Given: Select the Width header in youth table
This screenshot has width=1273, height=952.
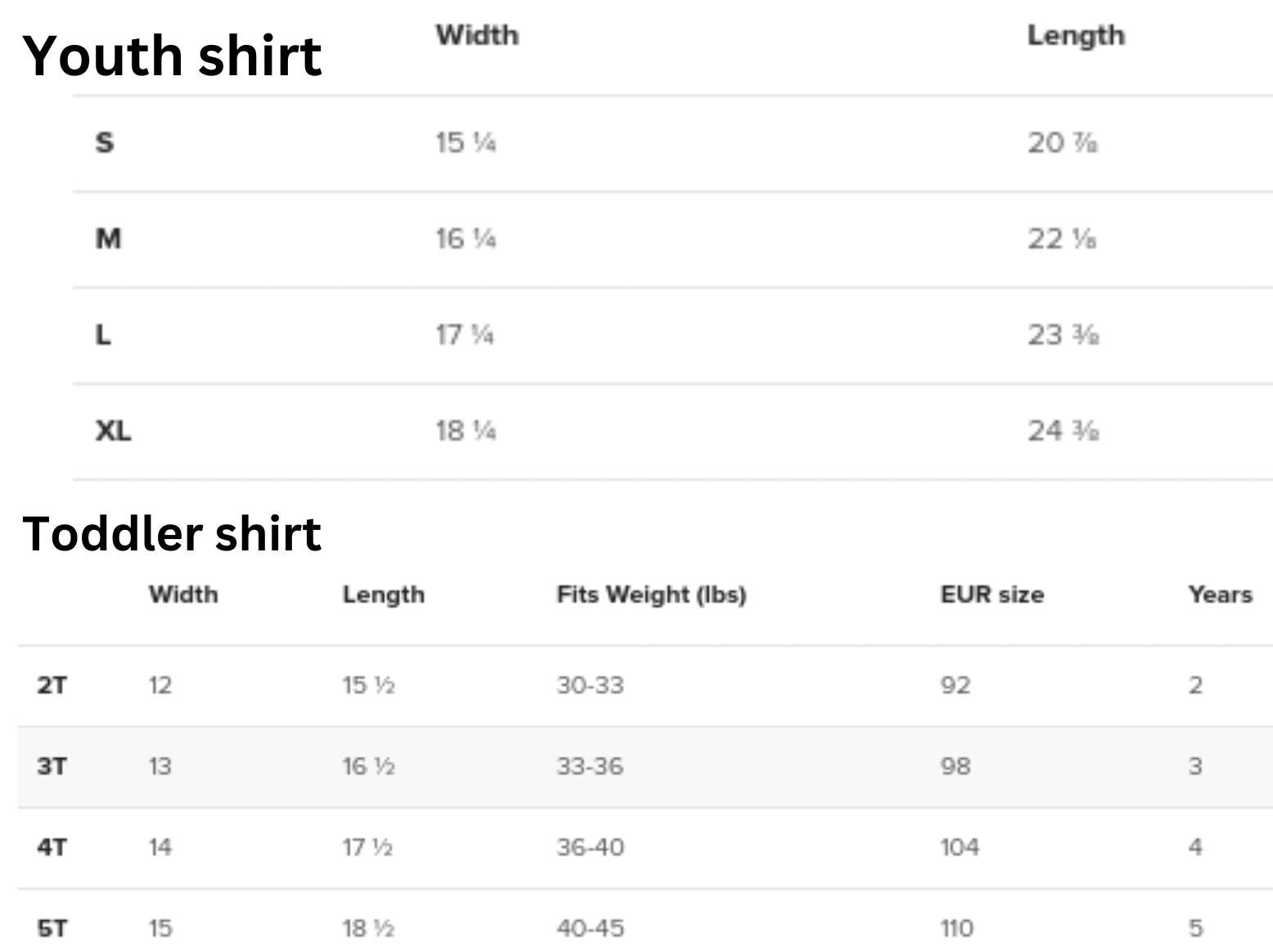Looking at the screenshot, I should coord(477,35).
